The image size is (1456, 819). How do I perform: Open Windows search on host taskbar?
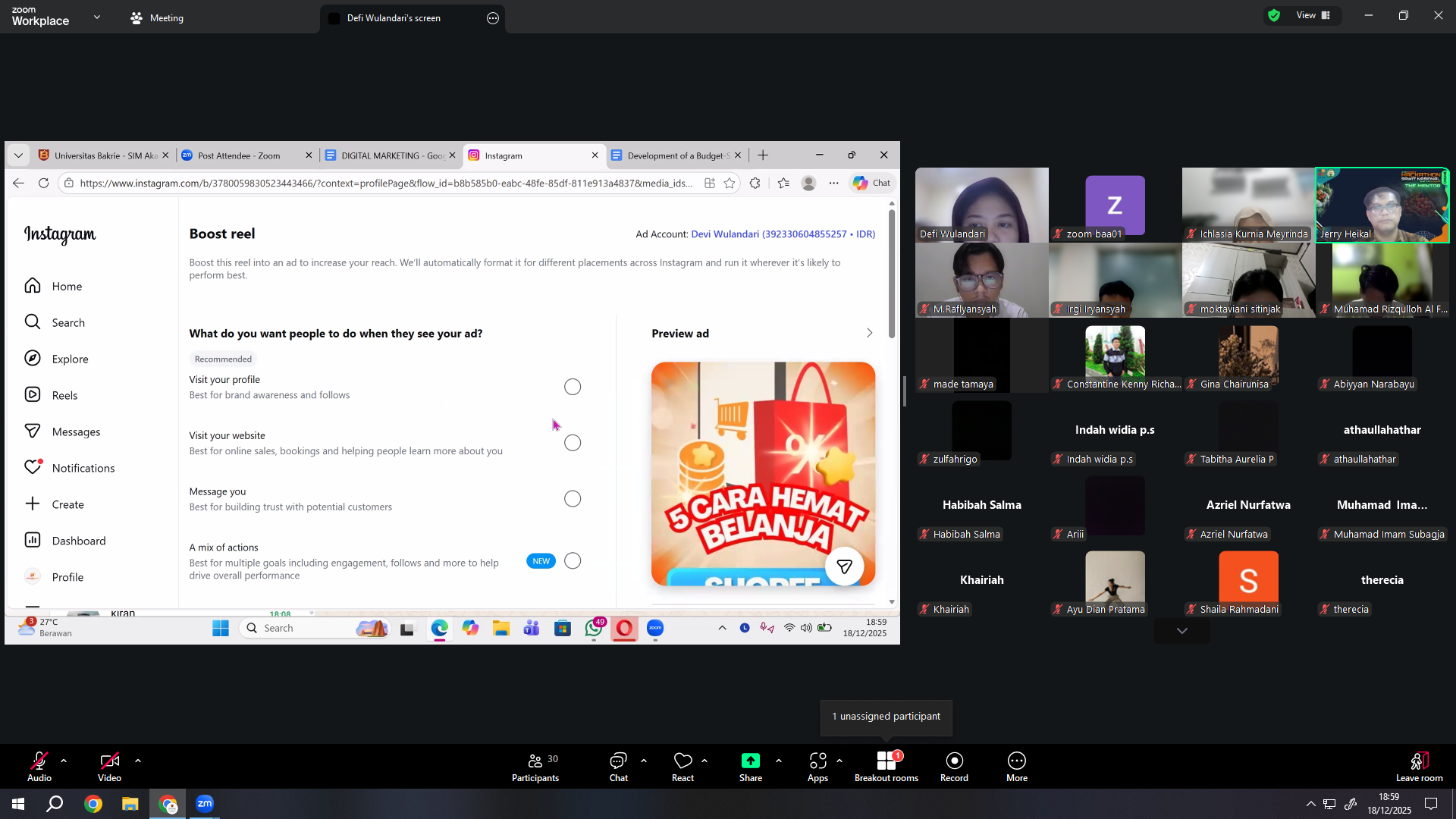(x=55, y=804)
